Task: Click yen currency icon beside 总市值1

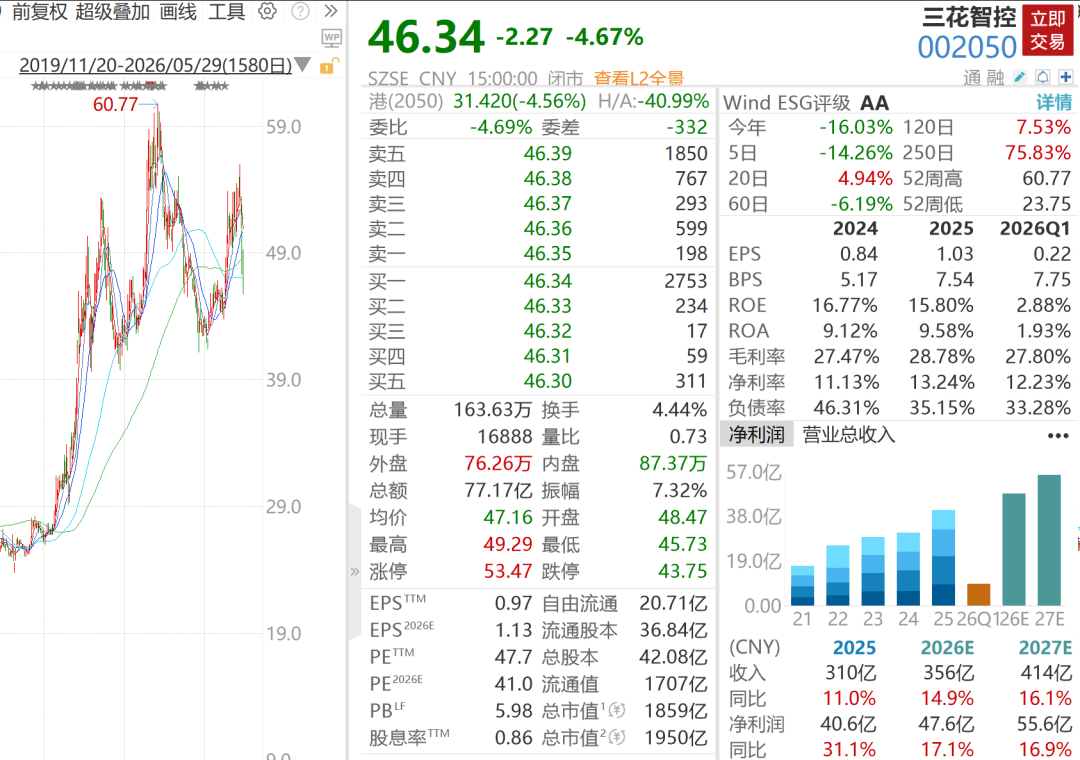Action: pos(617,710)
